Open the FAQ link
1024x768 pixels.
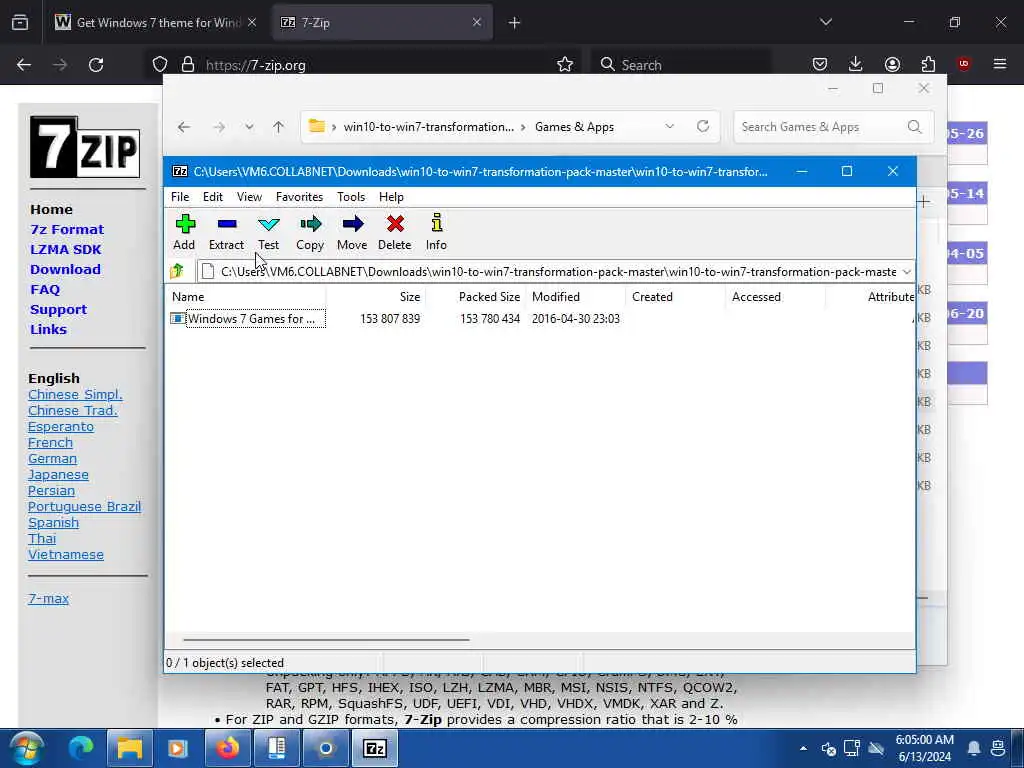45,289
